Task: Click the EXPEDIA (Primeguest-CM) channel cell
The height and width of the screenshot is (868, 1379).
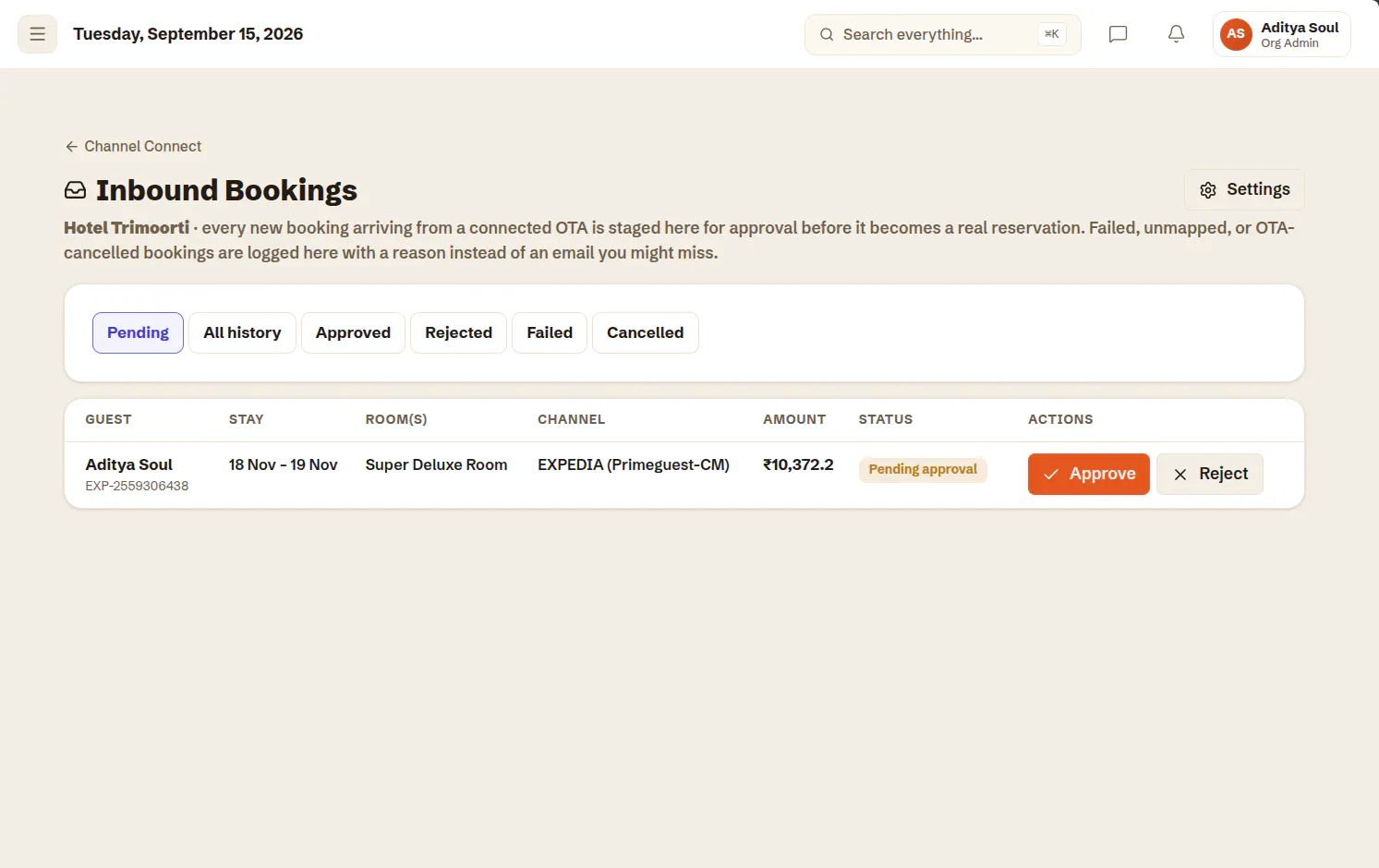Action: click(x=634, y=464)
